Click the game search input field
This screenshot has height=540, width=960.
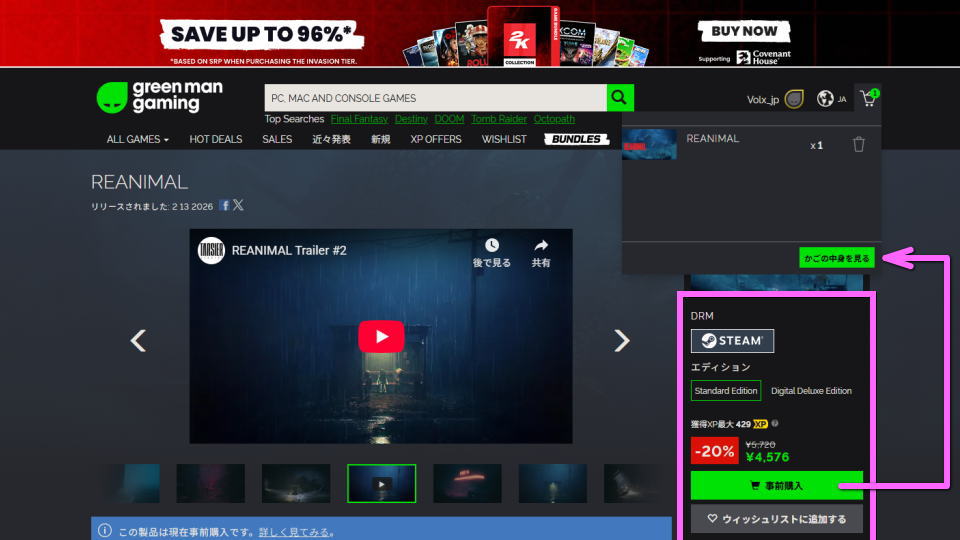click(435, 98)
